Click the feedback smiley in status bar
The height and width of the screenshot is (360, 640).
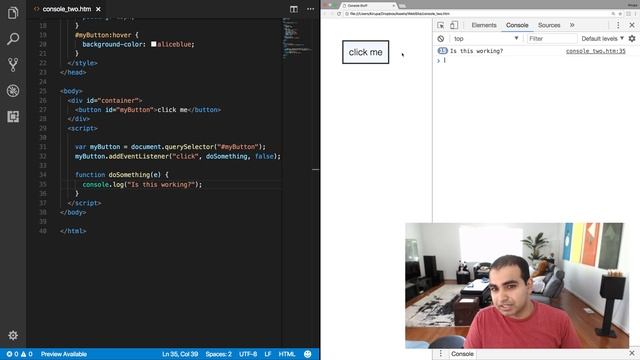(x=308, y=354)
